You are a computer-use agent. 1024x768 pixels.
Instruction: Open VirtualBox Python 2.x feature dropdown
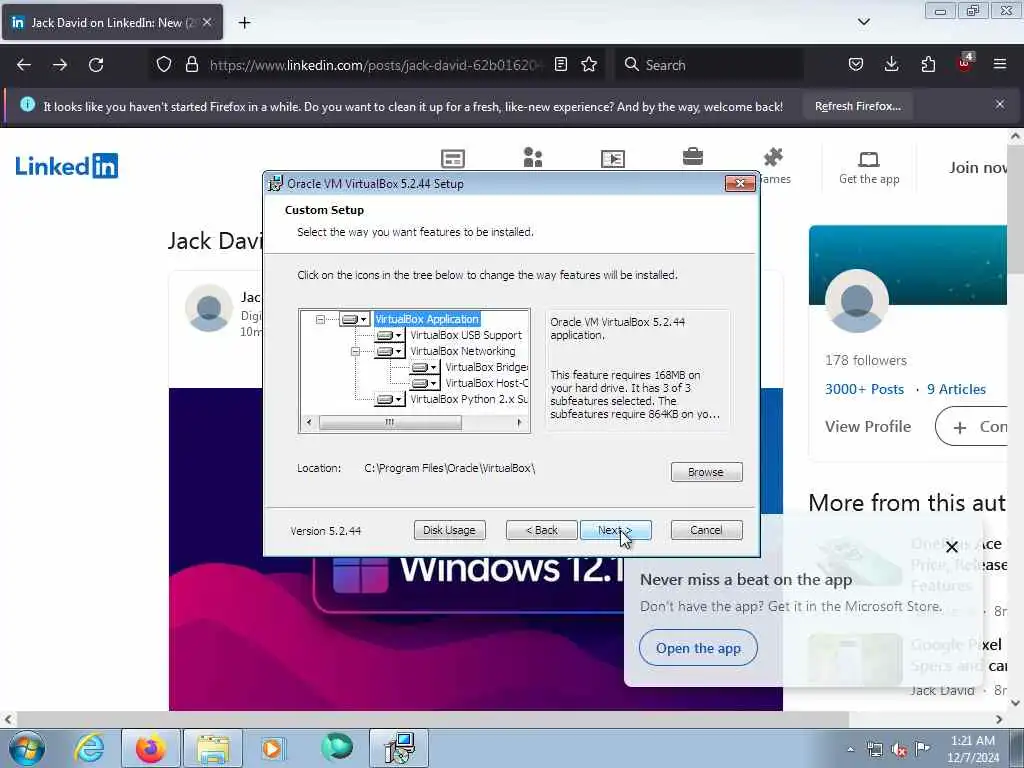[x=389, y=399]
